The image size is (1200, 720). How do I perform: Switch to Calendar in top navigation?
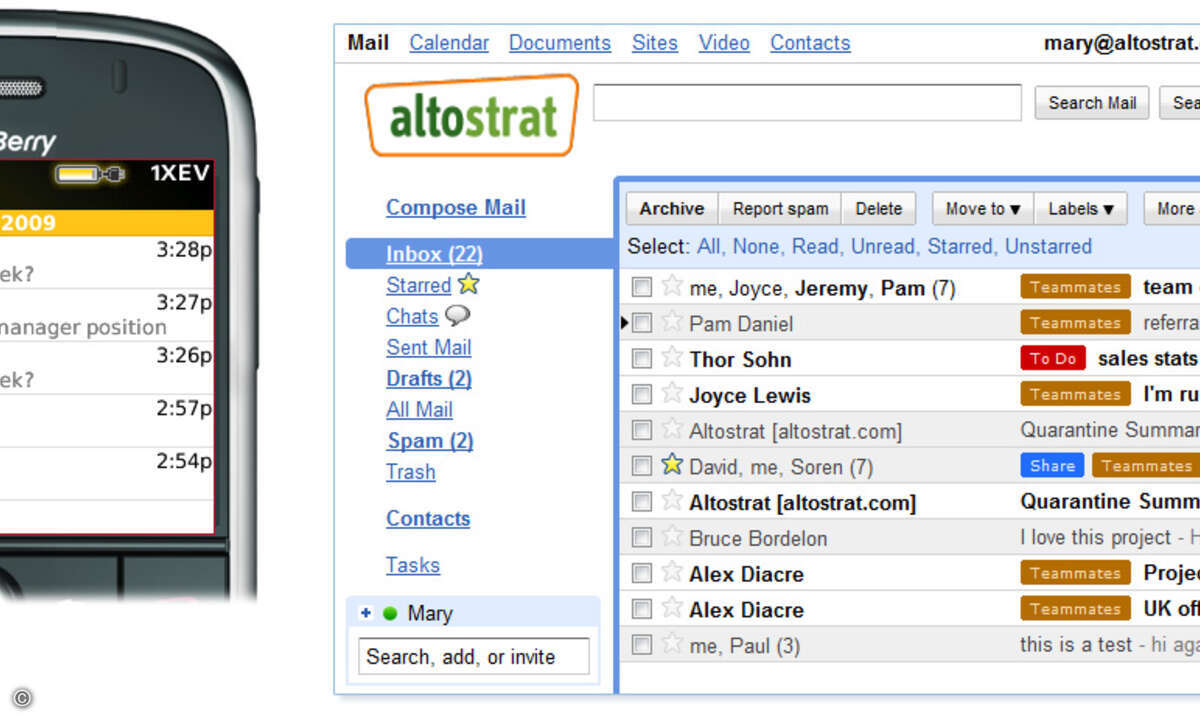click(449, 43)
